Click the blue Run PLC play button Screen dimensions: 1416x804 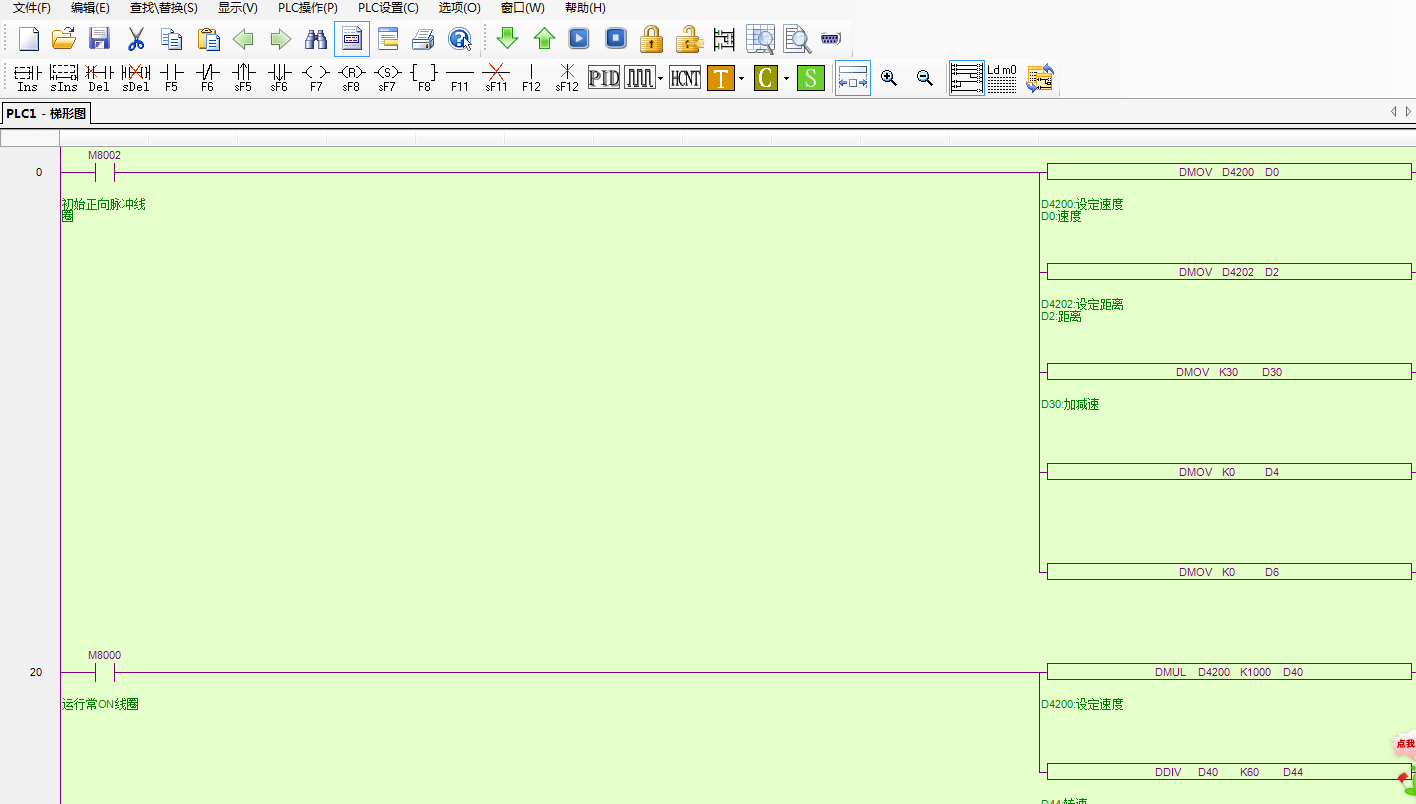point(580,39)
